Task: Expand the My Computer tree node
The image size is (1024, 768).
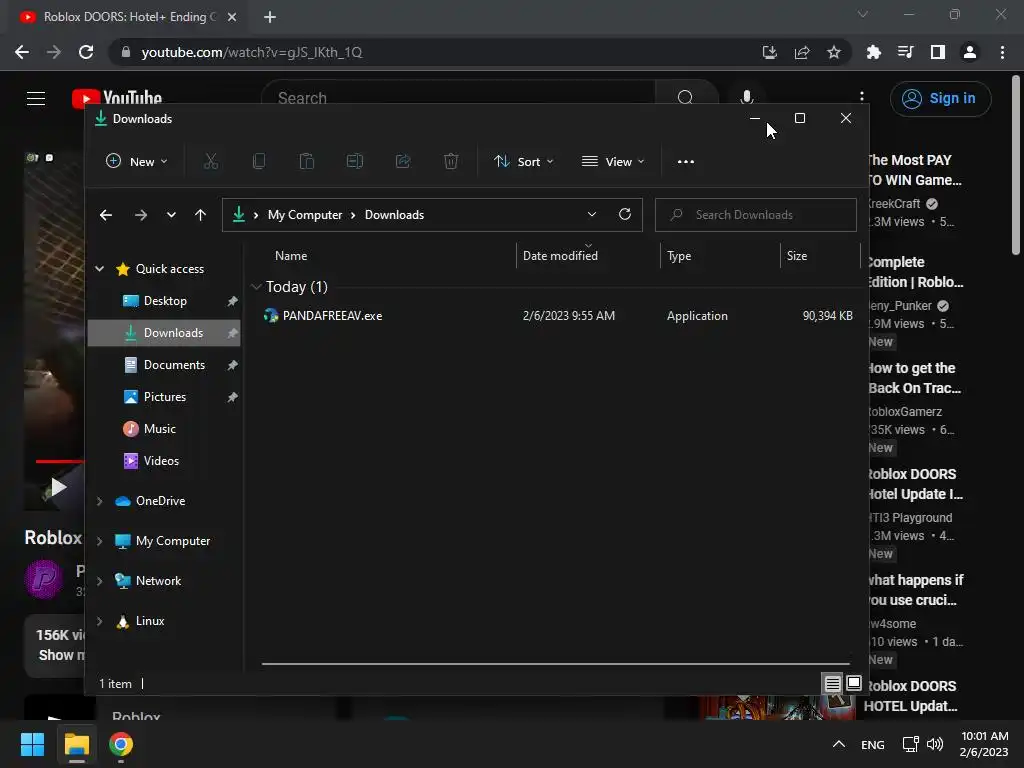Action: pyautogui.click(x=99, y=541)
